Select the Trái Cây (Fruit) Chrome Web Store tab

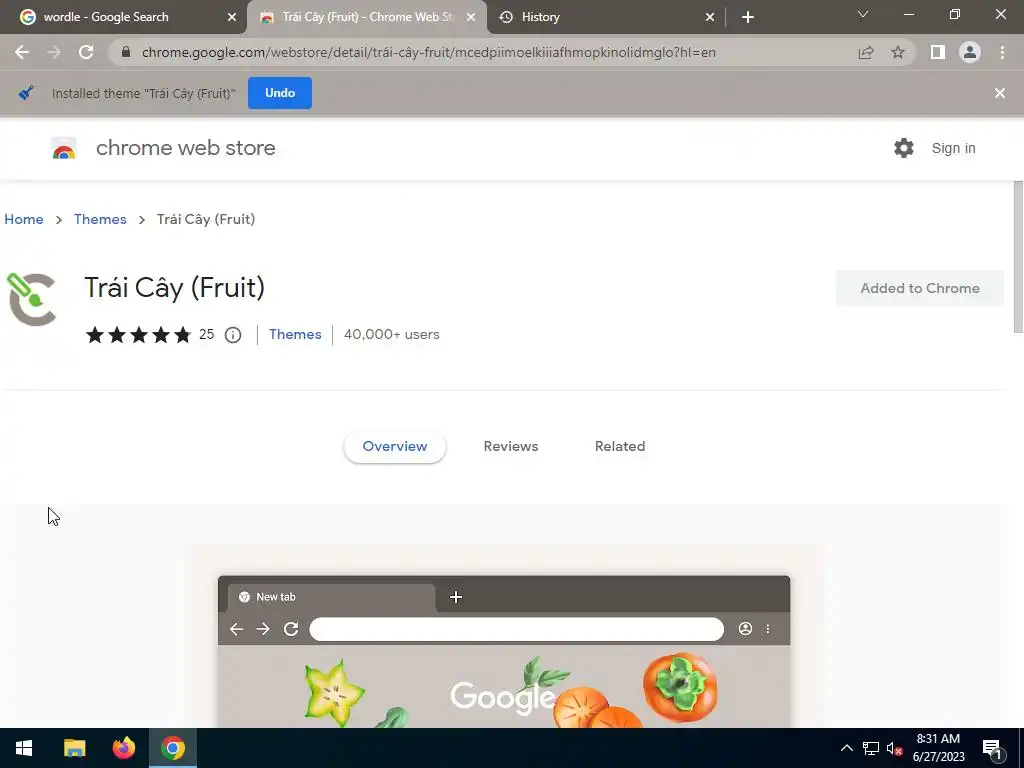tap(367, 17)
